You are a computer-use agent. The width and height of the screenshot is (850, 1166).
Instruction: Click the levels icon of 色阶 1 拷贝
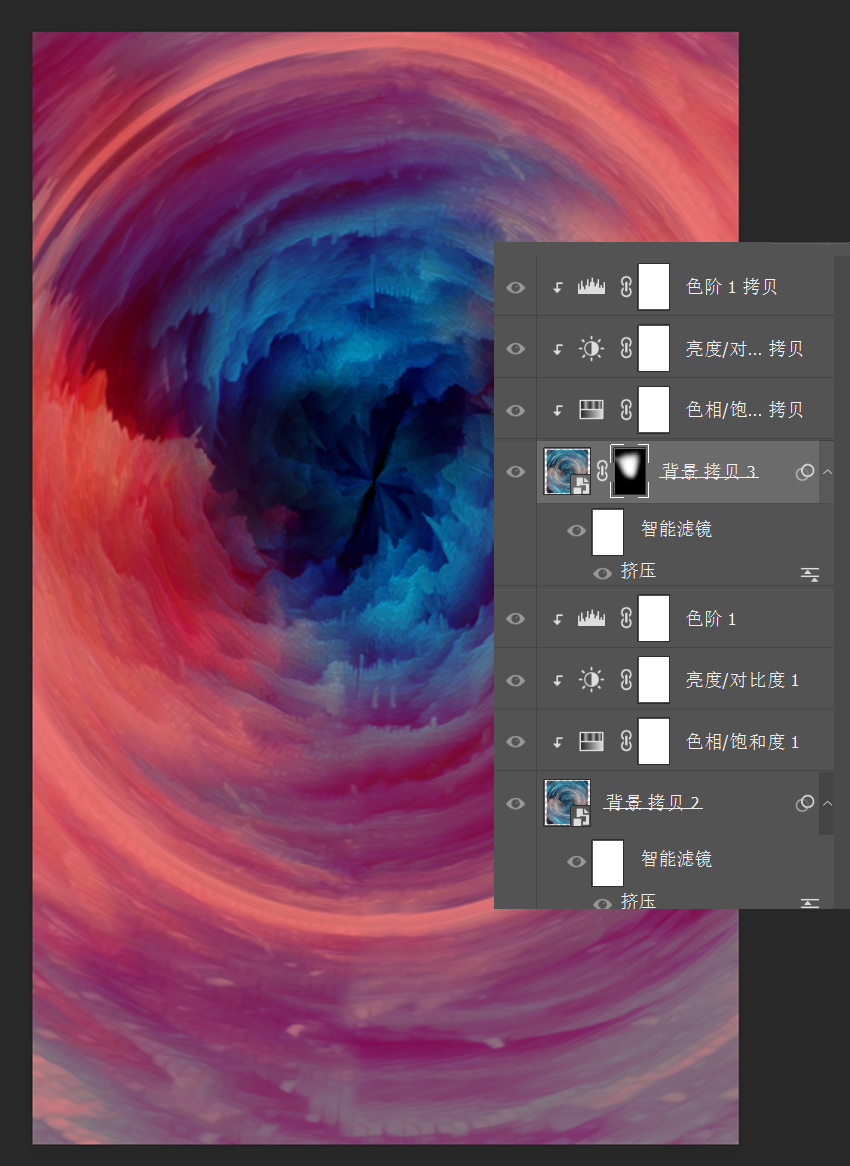(x=591, y=286)
